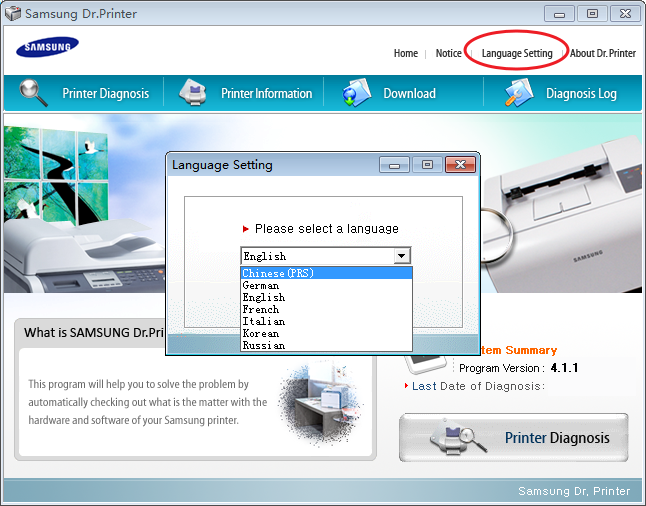Image resolution: width=646 pixels, height=506 pixels.
Task: Click the office desk thumbnail image
Action: (x=321, y=405)
